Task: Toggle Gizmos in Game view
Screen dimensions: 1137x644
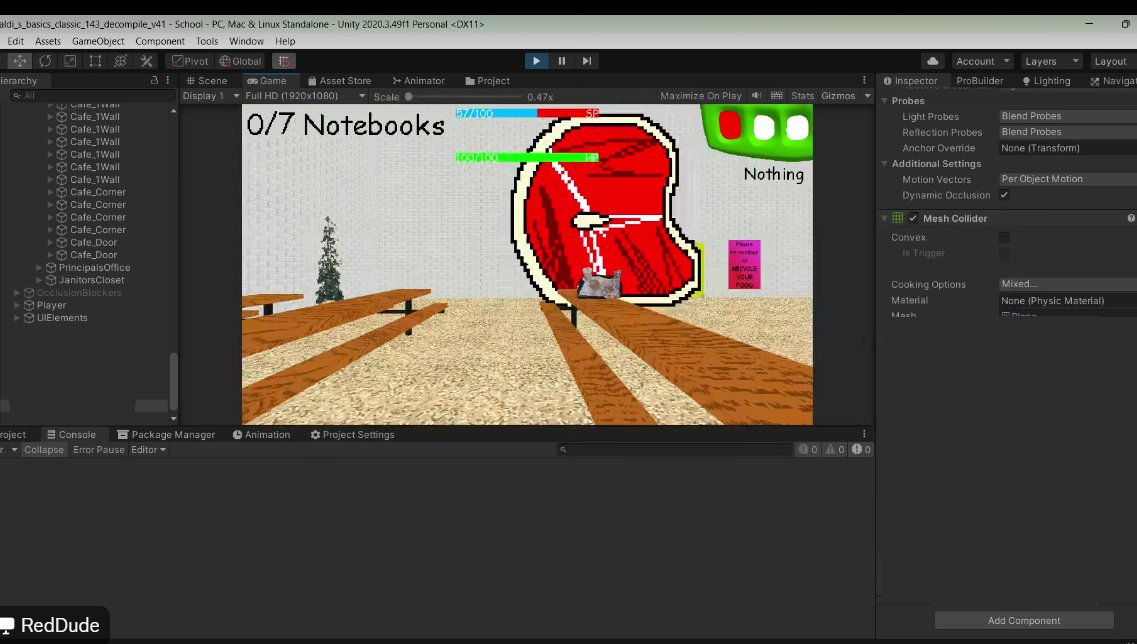Action: click(838, 96)
